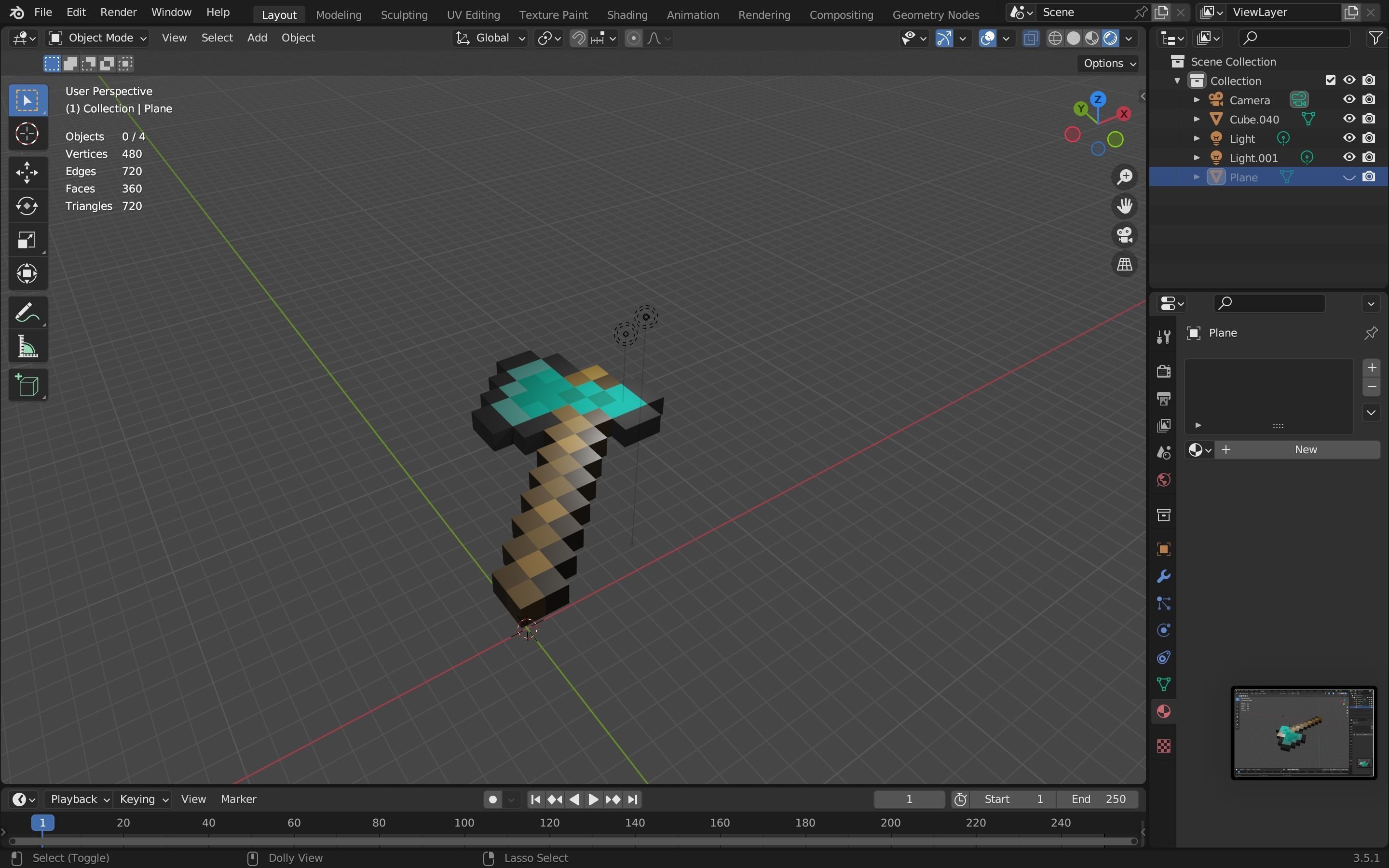
Task: Select the Scale tool
Action: click(x=27, y=240)
